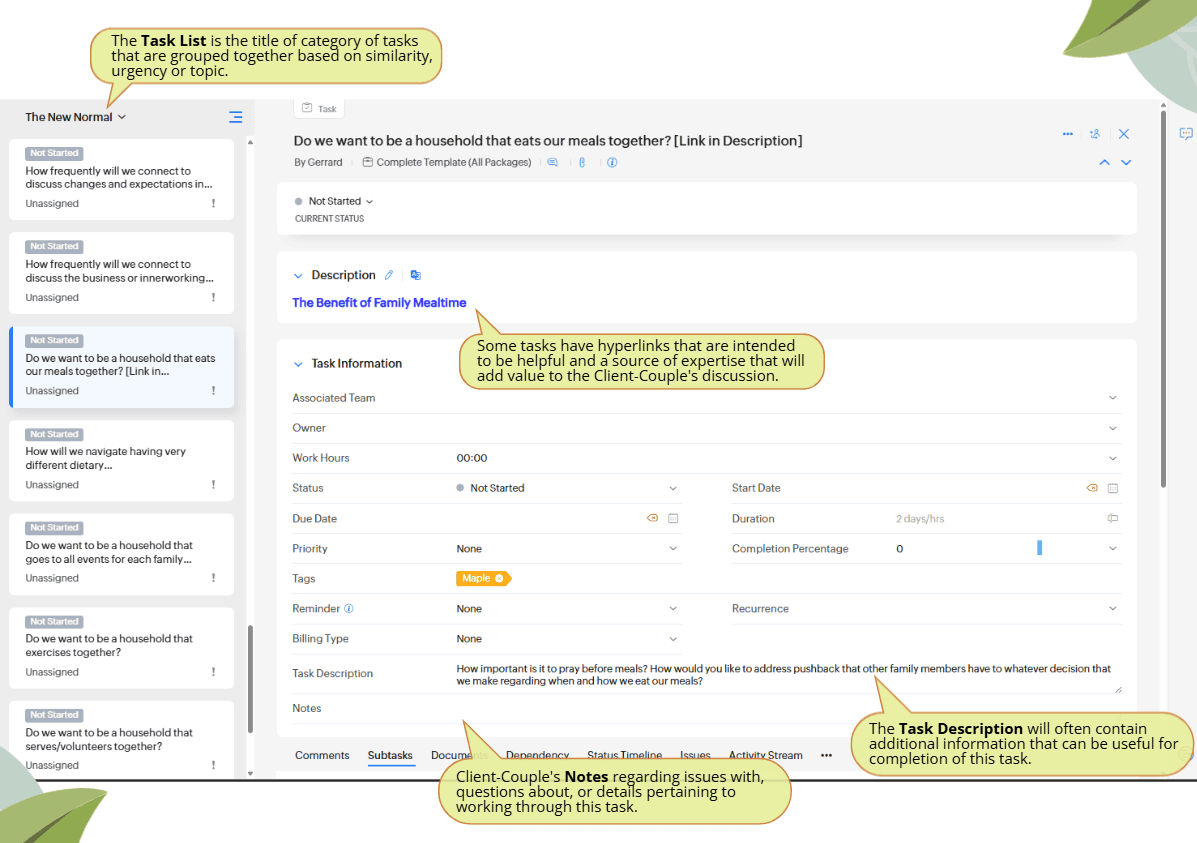This screenshot has height=843, width=1197.
Task: Click the Start Date calendar icon
Action: pyautogui.click(x=1112, y=488)
